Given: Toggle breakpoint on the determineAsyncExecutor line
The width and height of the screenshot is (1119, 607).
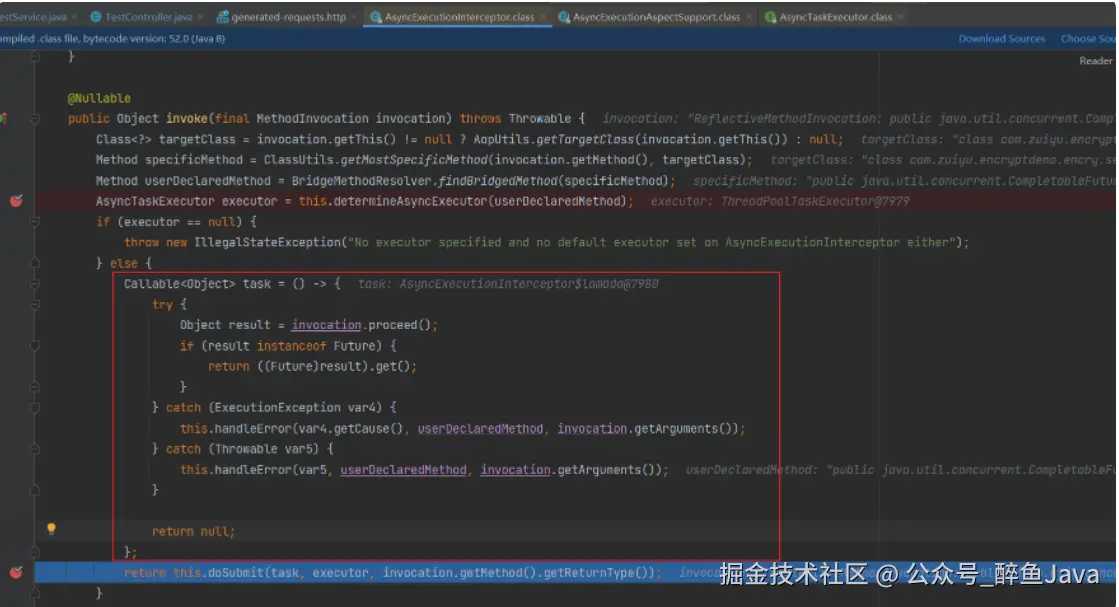Looking at the screenshot, I should coord(16,201).
